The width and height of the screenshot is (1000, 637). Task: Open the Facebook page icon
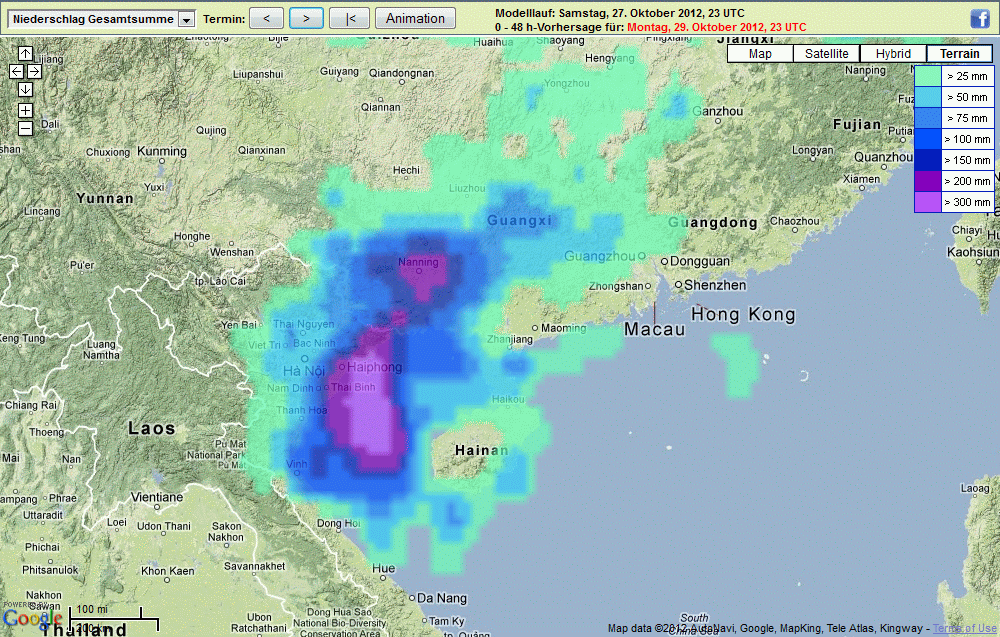tap(980, 18)
